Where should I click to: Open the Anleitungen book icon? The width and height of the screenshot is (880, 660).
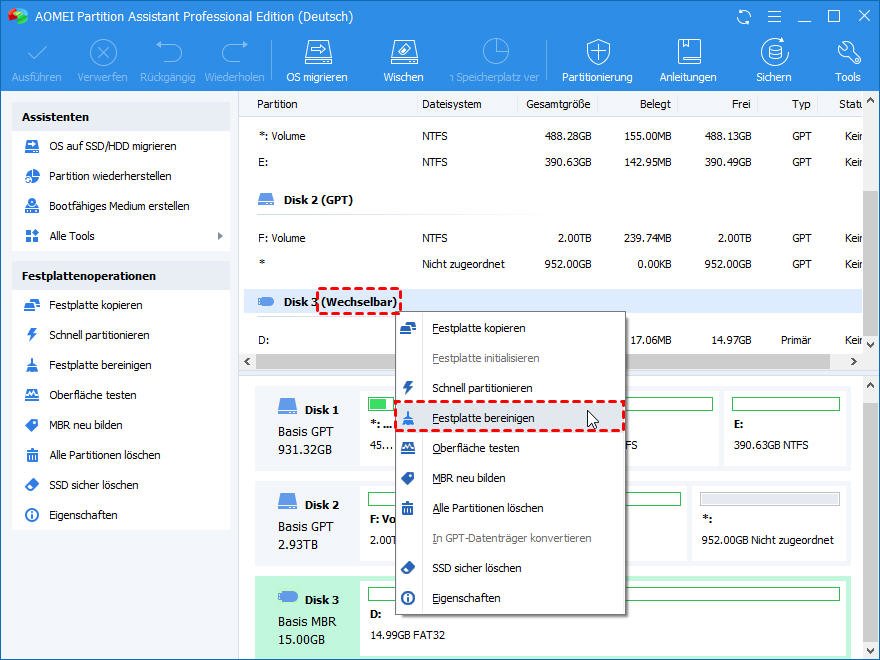point(689,52)
